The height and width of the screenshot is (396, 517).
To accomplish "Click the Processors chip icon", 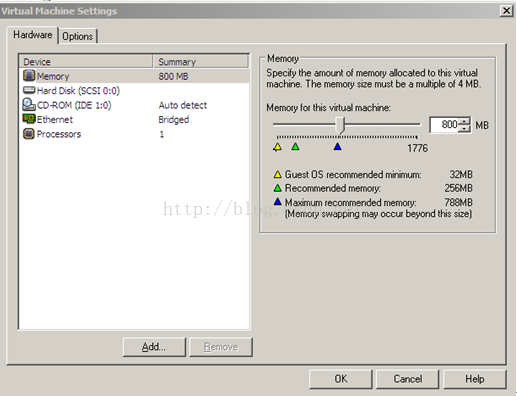I will coord(29,134).
